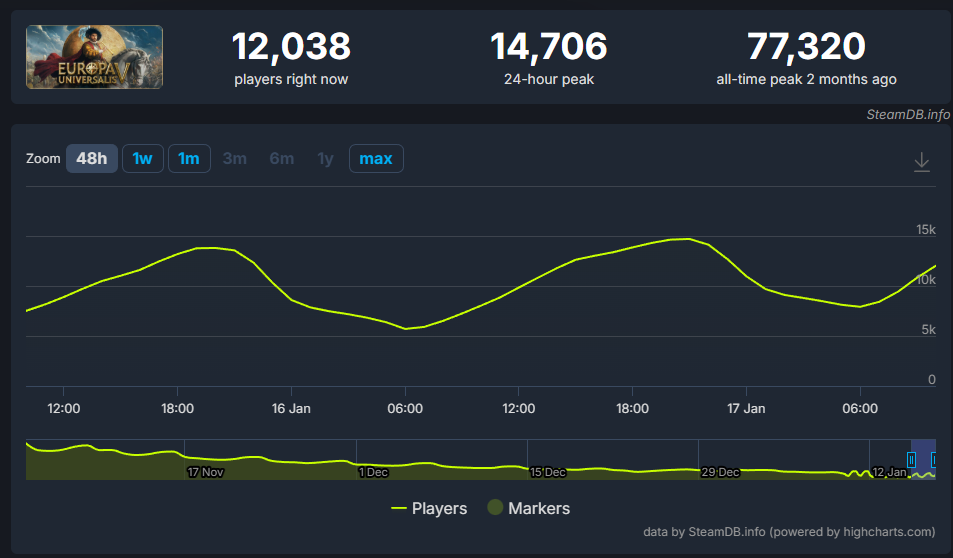Screen dimensions: 953x558
Task: Click the right navigator range handle
Action: click(x=934, y=459)
